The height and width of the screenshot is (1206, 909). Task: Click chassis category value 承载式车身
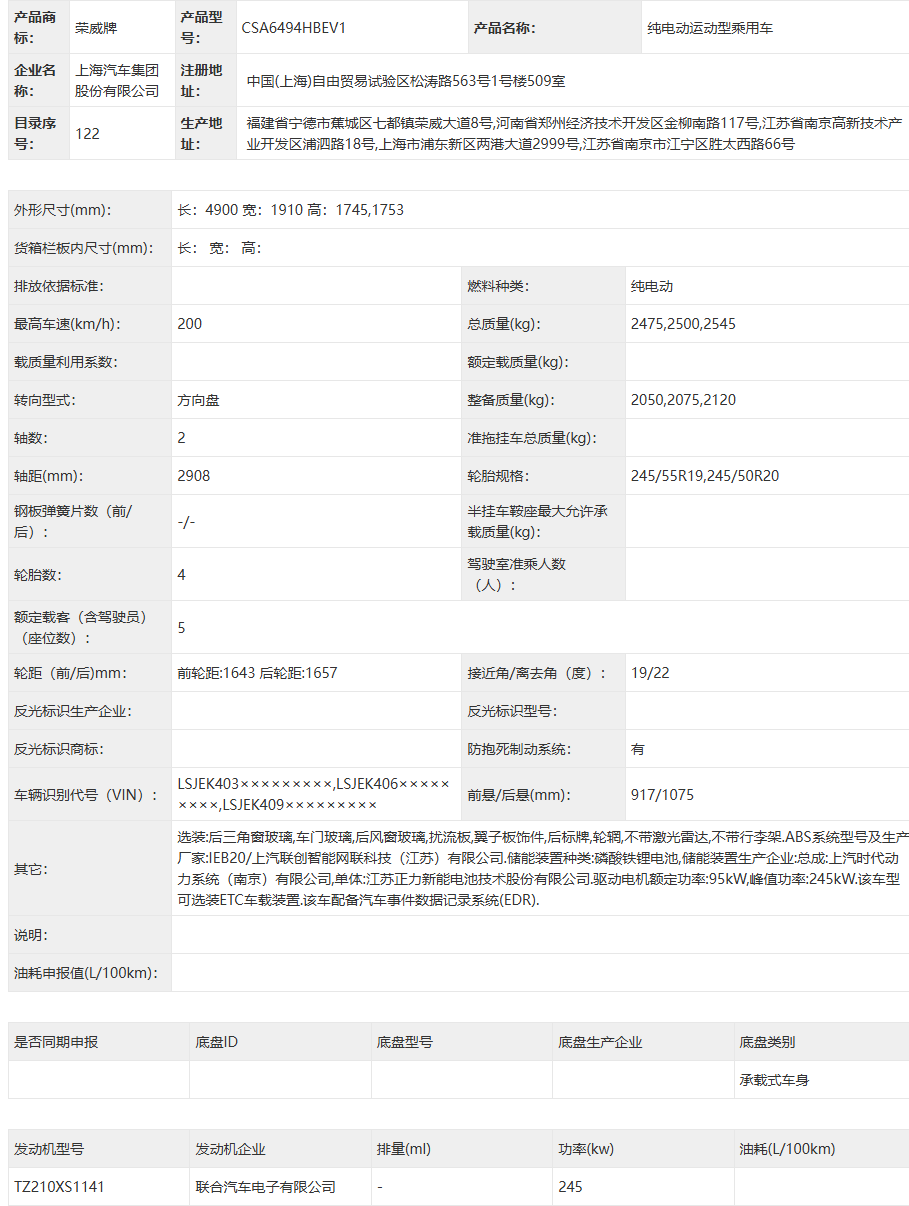tap(774, 1080)
